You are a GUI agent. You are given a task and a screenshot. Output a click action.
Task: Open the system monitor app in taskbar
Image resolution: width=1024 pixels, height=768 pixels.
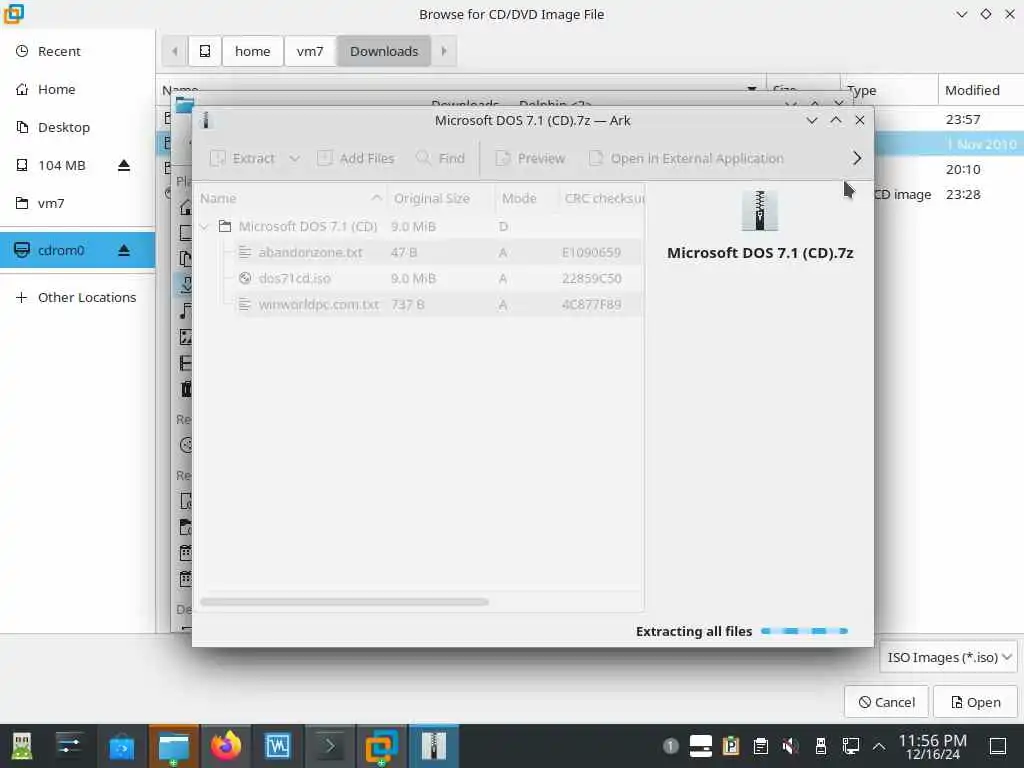point(278,746)
